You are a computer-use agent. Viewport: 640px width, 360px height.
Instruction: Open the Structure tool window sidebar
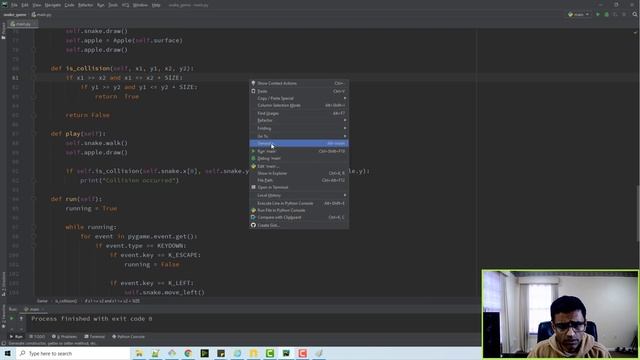(x=3, y=283)
